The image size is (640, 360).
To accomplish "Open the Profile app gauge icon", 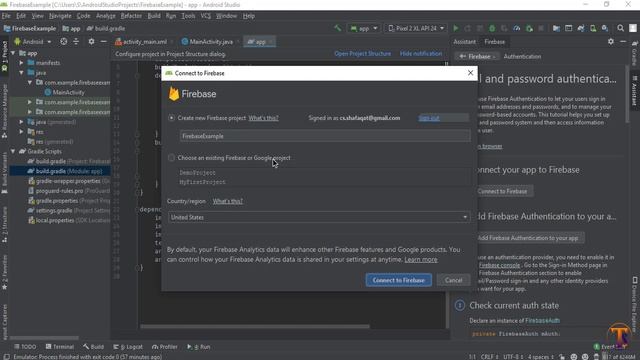I will coord(516,28).
